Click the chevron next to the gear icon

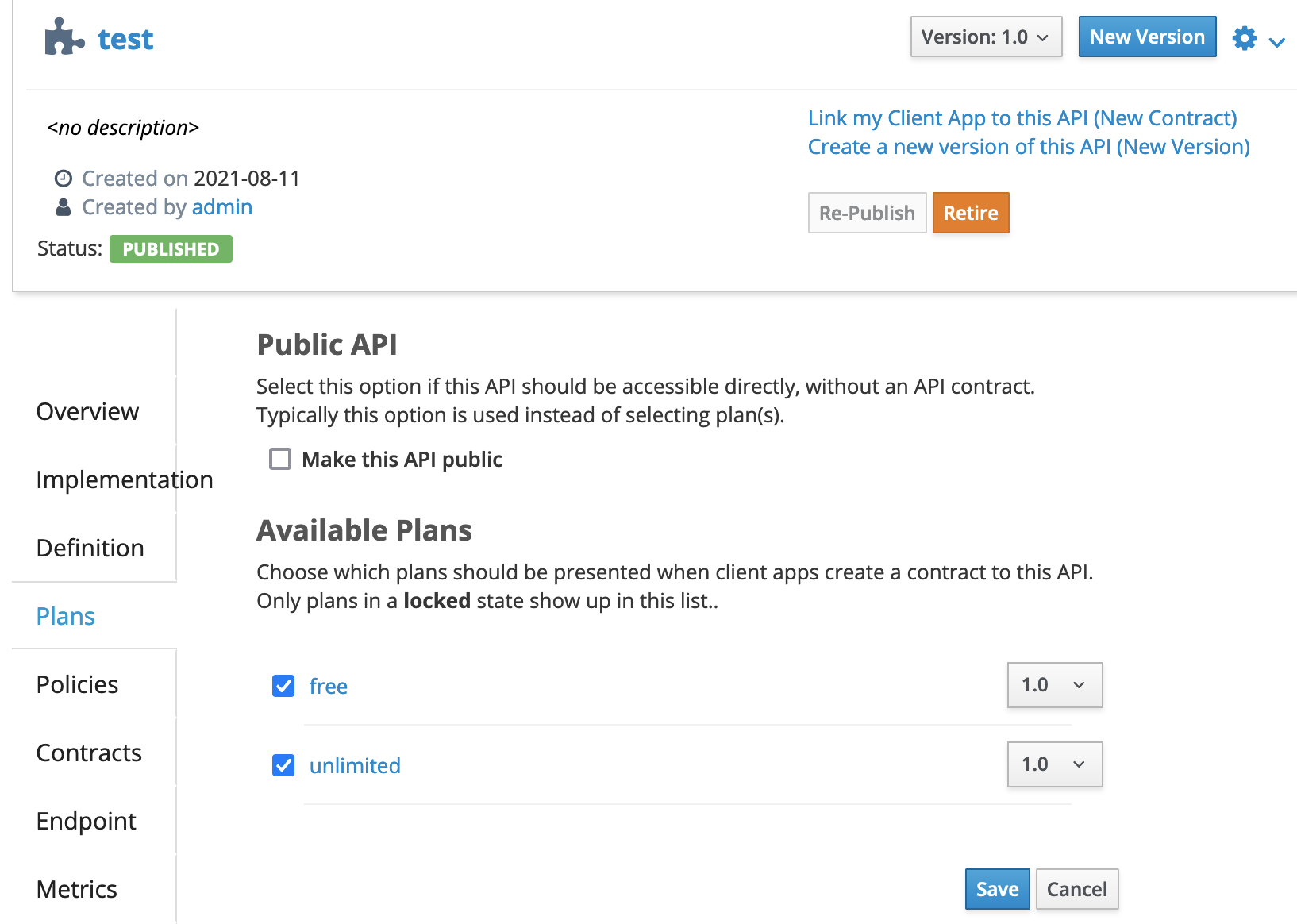tap(1277, 42)
